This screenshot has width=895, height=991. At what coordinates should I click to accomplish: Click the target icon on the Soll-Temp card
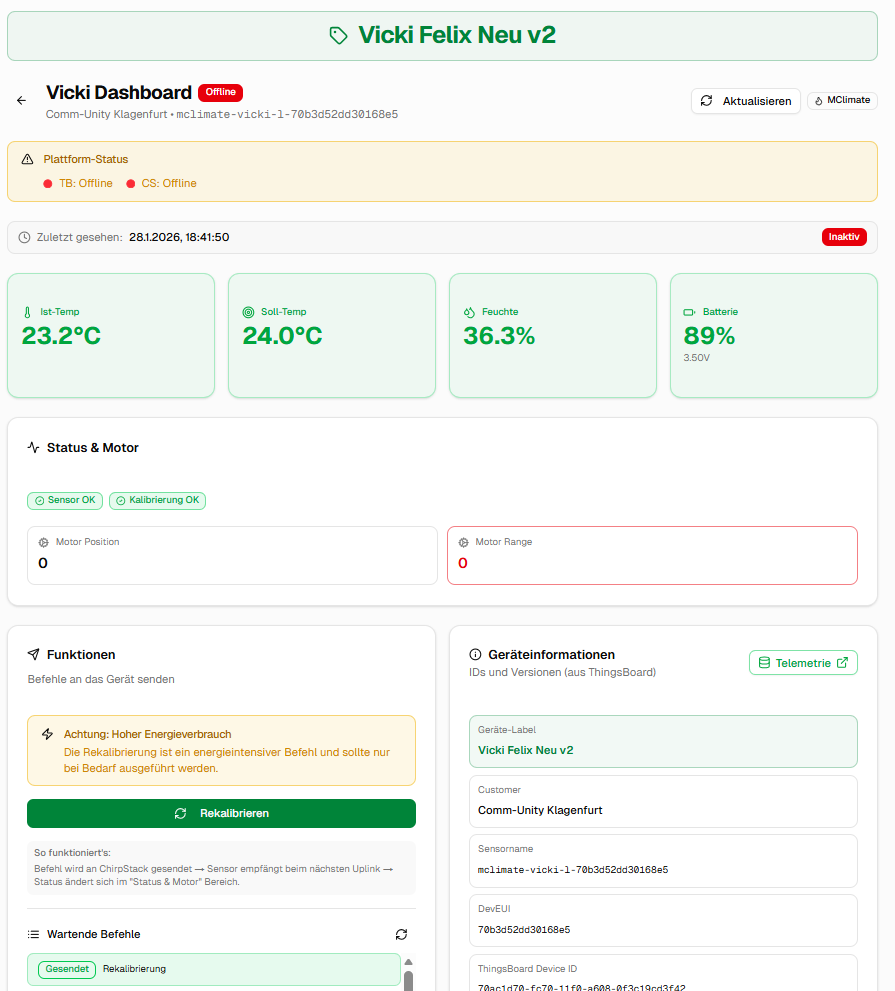[x=246, y=311]
